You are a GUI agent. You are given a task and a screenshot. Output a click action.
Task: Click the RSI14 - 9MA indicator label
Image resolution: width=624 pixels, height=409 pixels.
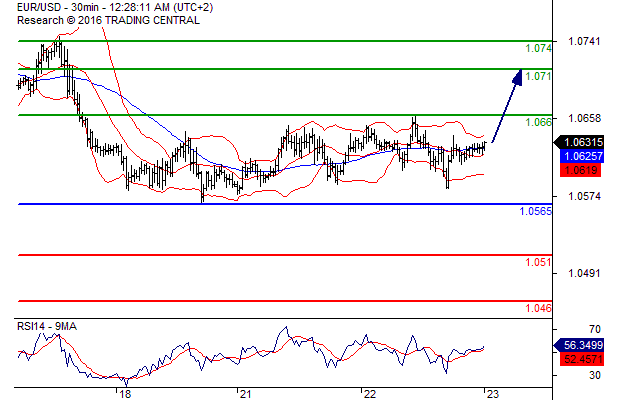pyautogui.click(x=47, y=327)
